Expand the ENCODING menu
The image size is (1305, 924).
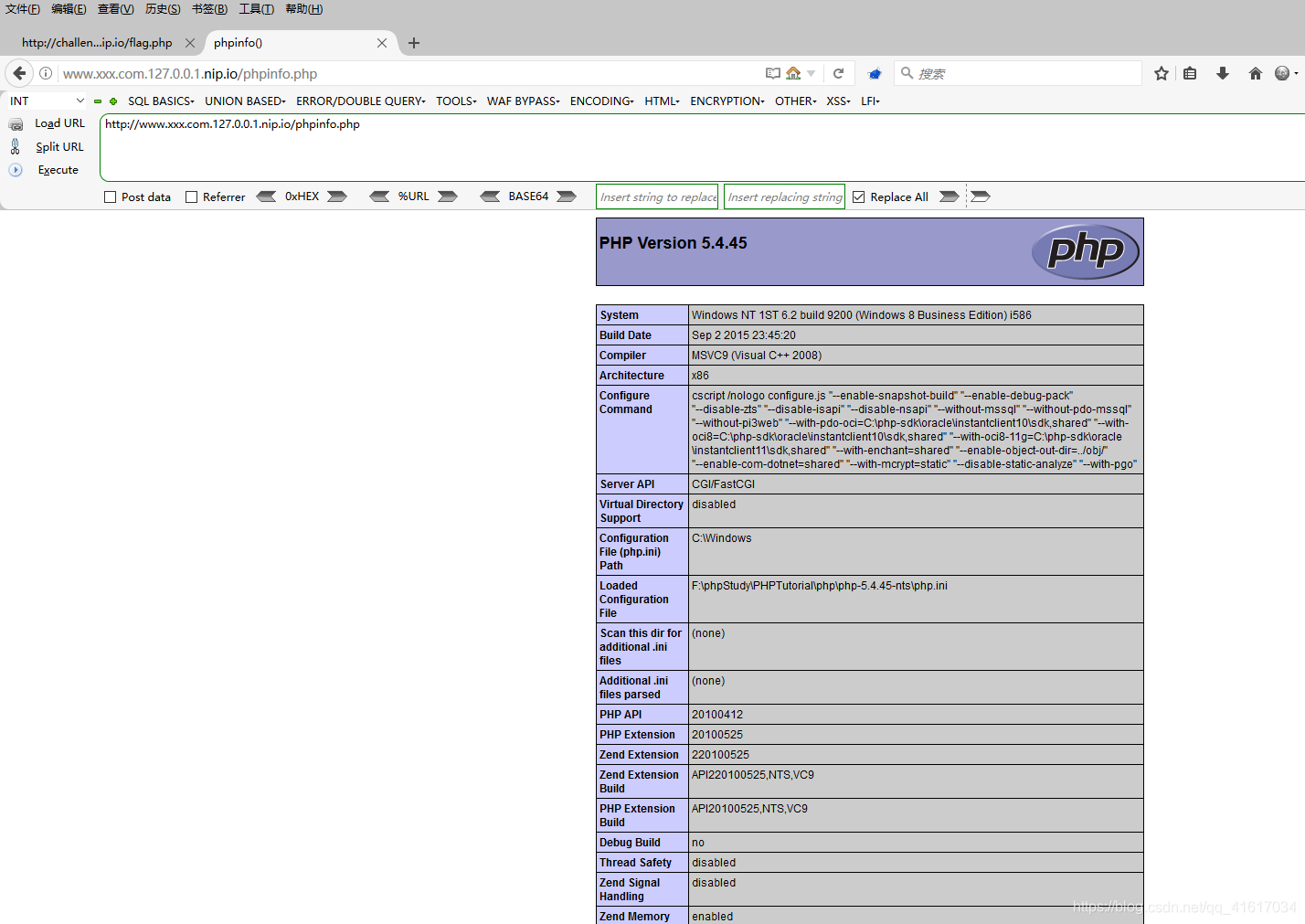point(602,101)
